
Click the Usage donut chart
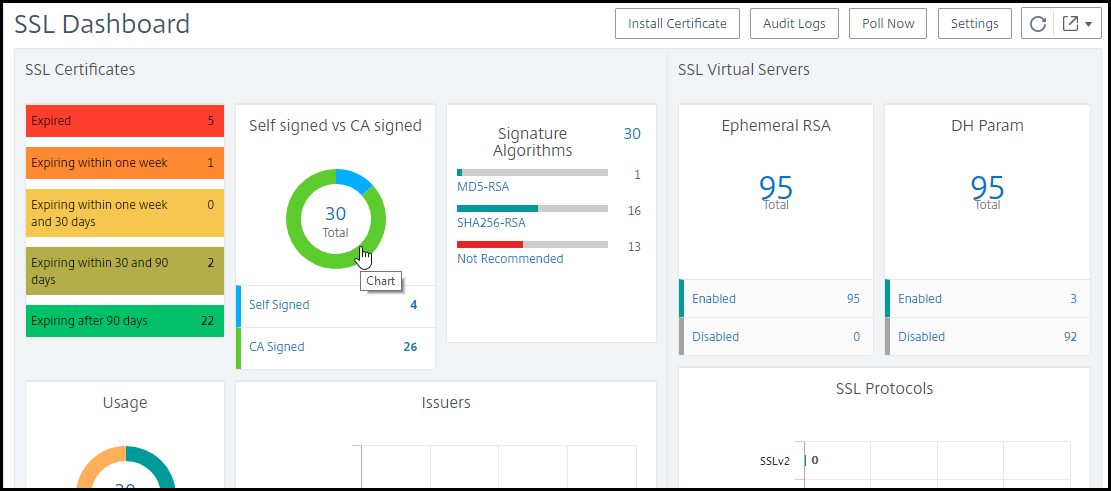point(125,467)
